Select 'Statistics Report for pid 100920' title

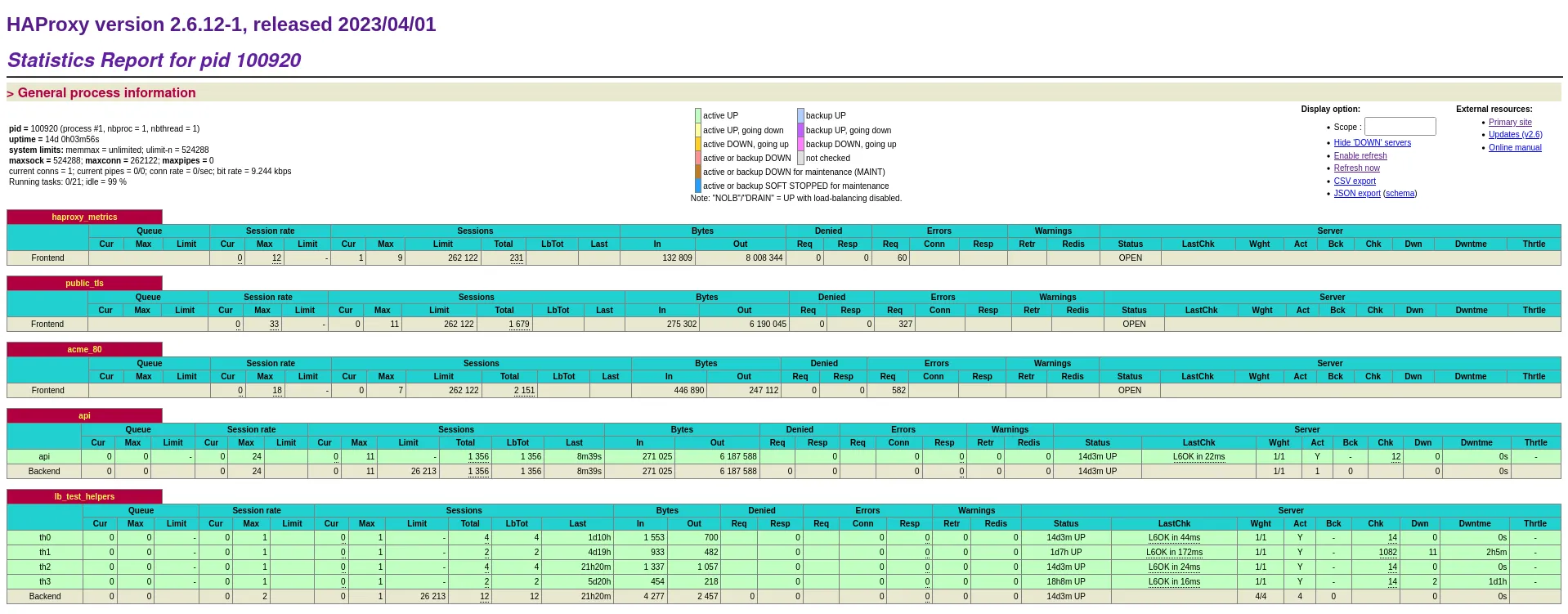[155, 61]
